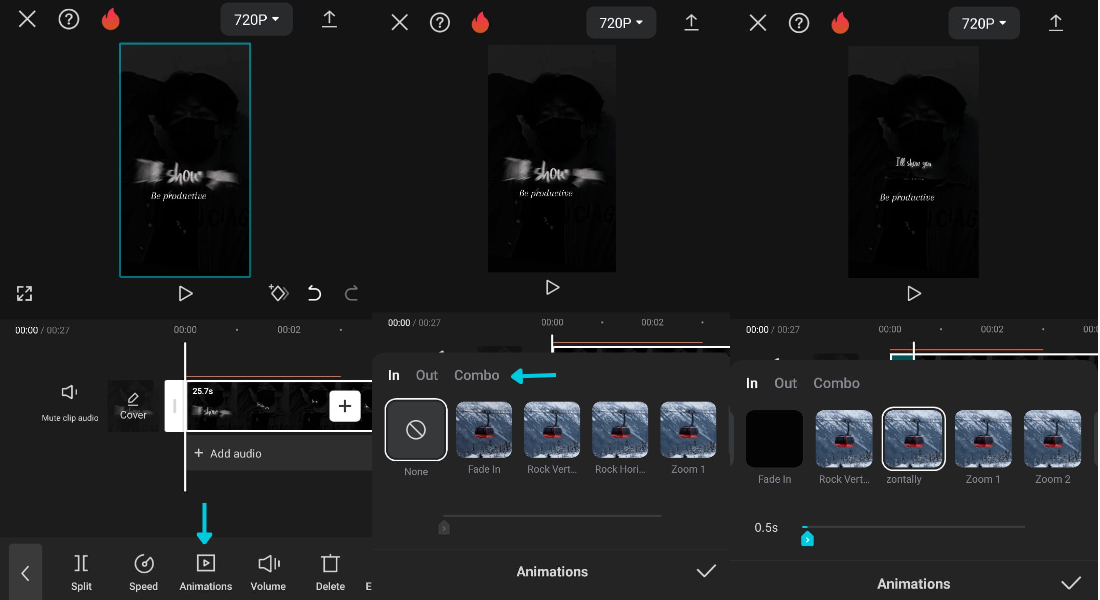Adjust the 0.5s animation duration slider
This screenshot has width=1100, height=600.
[807, 537]
